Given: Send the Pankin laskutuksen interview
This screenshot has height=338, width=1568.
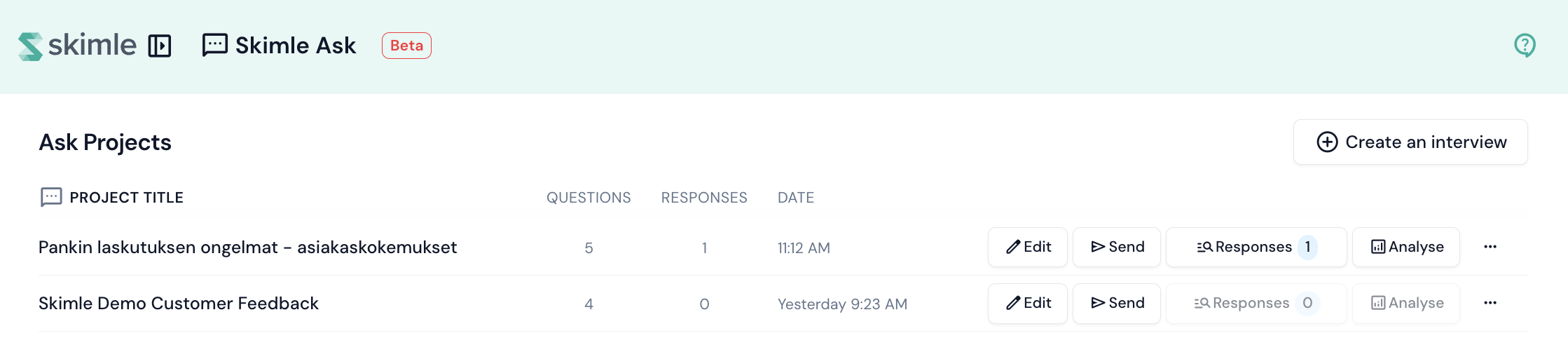Looking at the screenshot, I should pos(1117,248).
